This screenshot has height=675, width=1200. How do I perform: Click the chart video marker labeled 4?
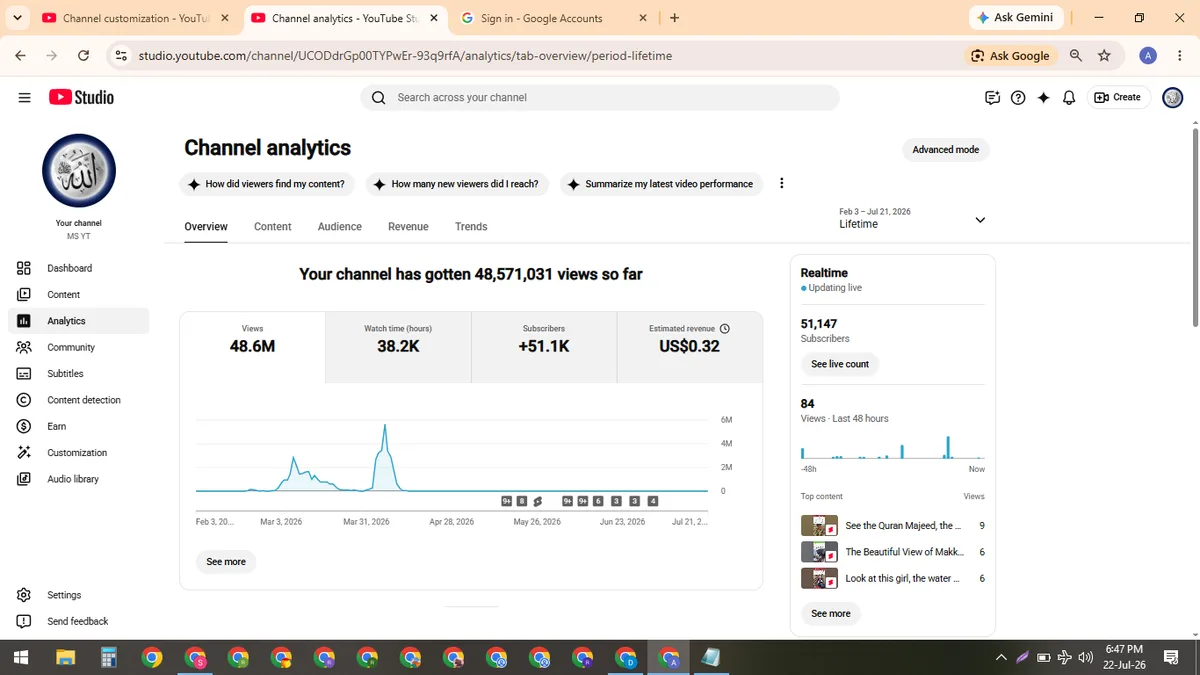point(653,501)
